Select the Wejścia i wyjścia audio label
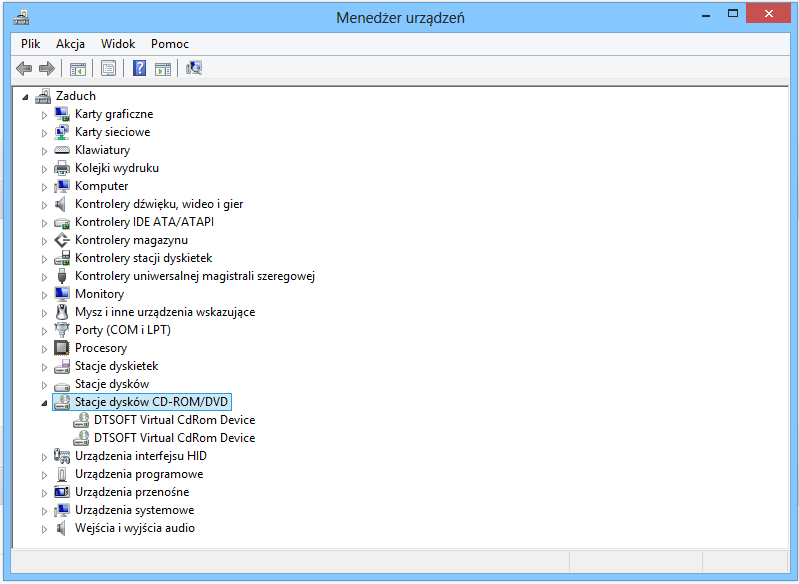This screenshot has width=799, height=584. (x=135, y=528)
